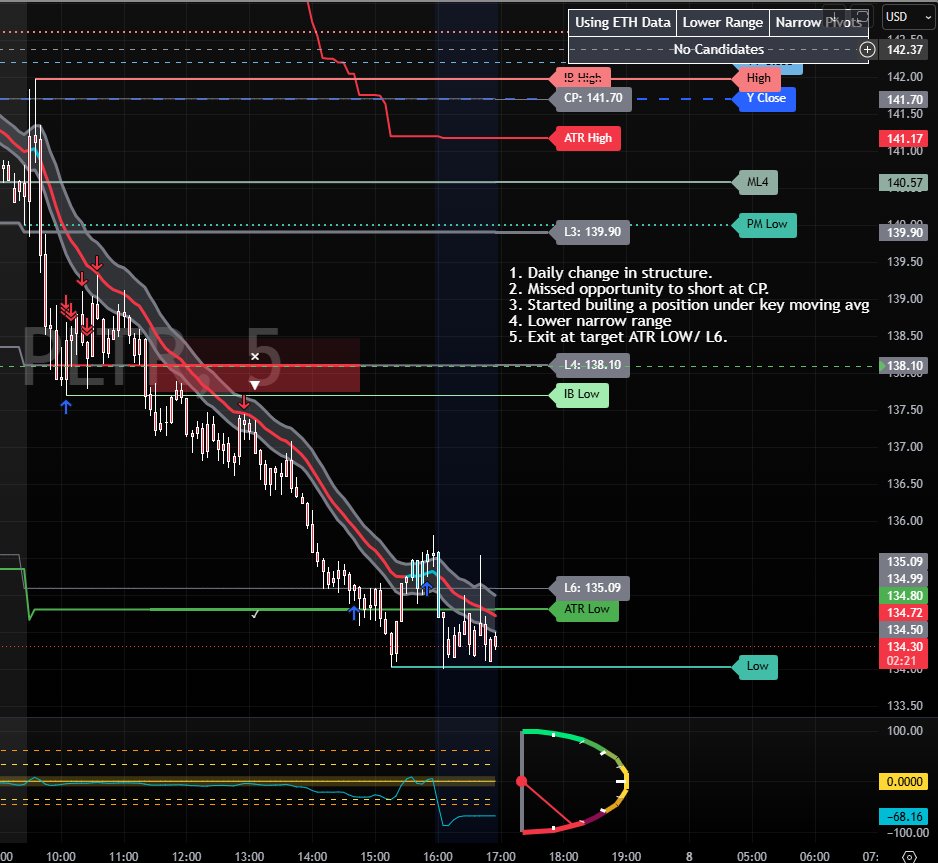Screen dimensions: 938x863
Task: Open the USD currency dropdown
Action: coord(908,17)
